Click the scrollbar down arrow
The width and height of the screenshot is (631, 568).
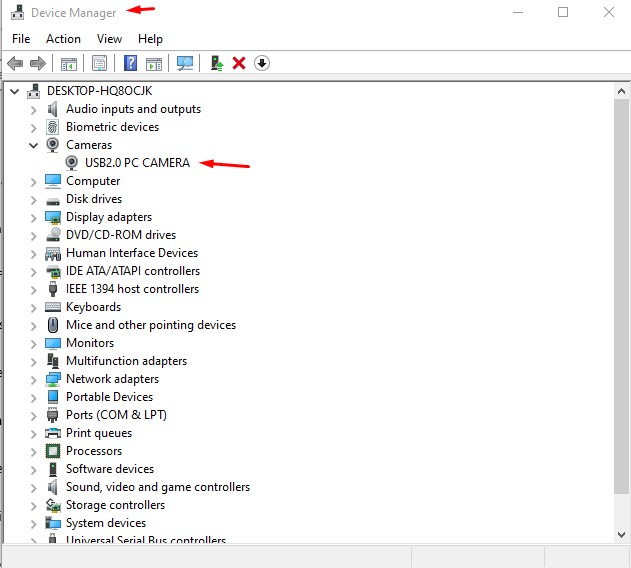click(621, 535)
